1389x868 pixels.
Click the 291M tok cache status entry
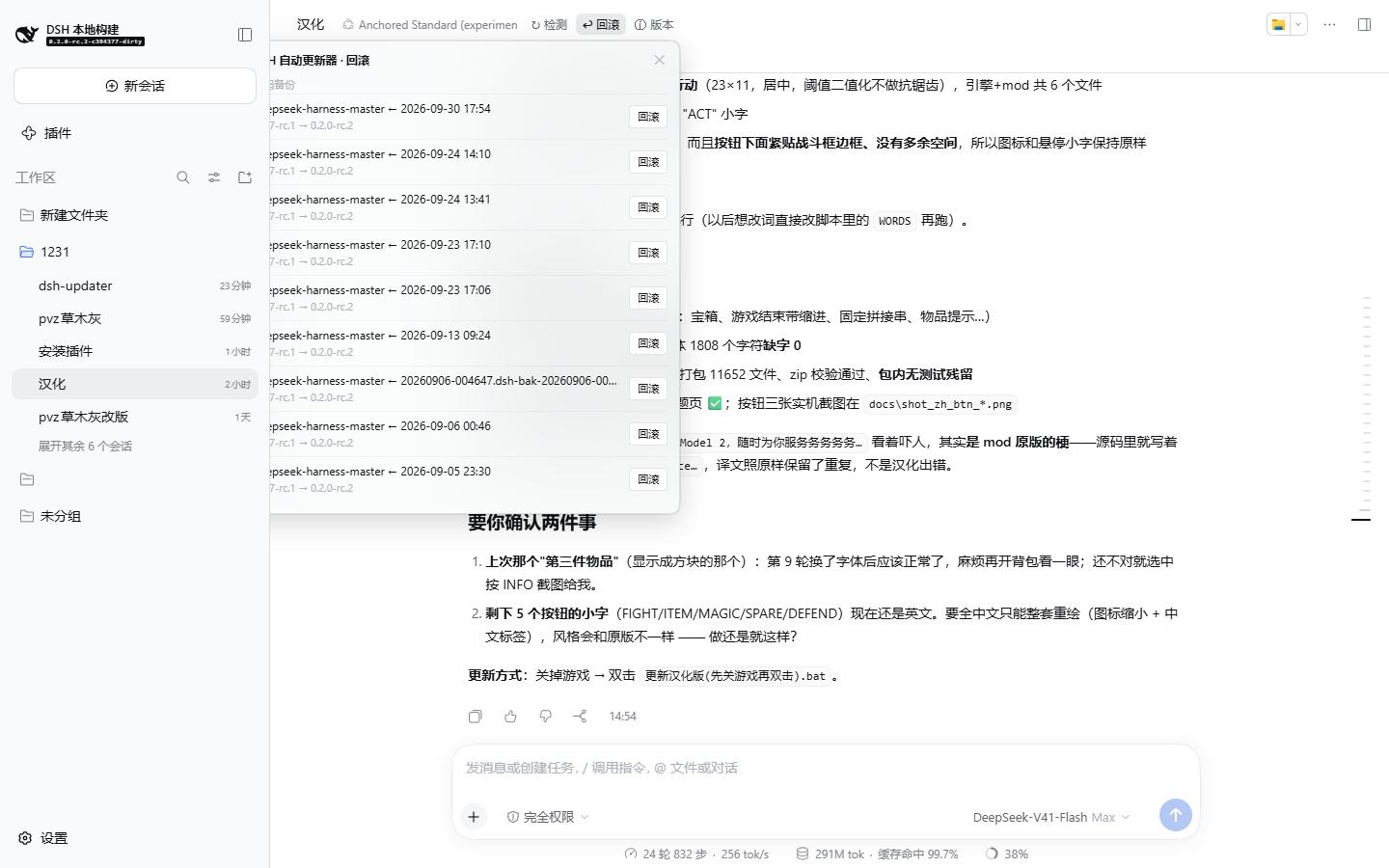click(x=877, y=854)
